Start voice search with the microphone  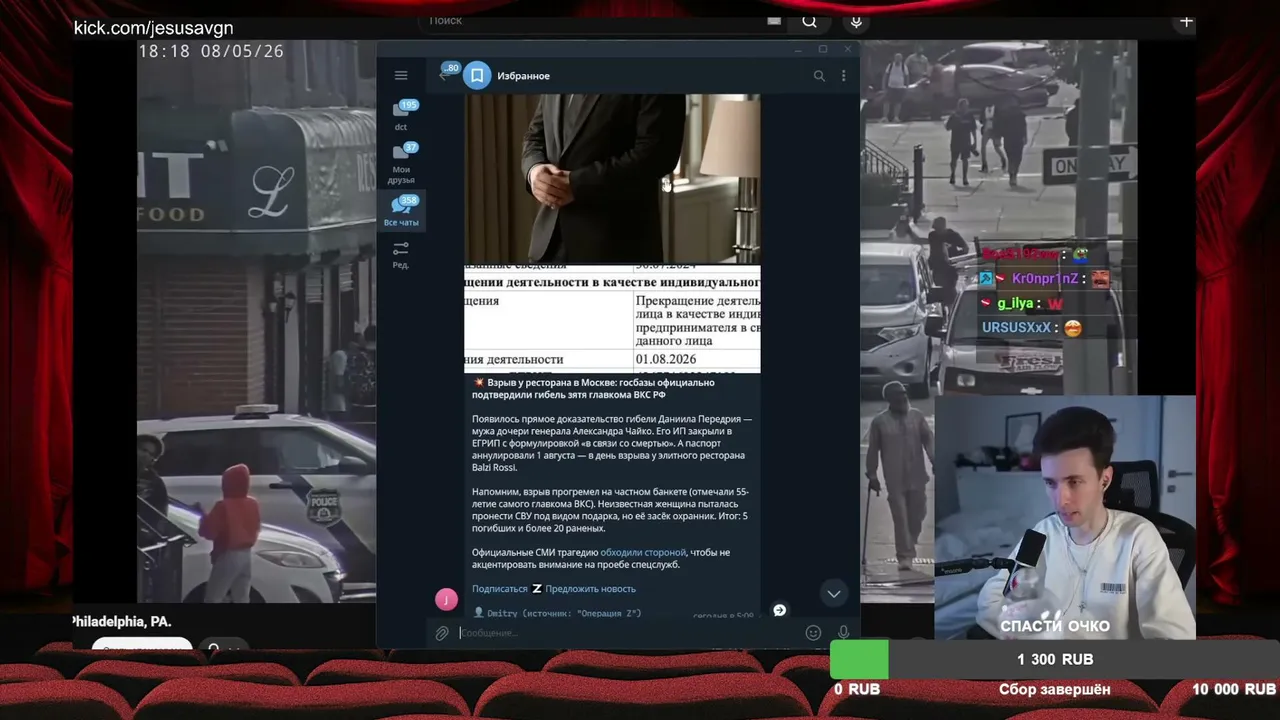pos(856,21)
